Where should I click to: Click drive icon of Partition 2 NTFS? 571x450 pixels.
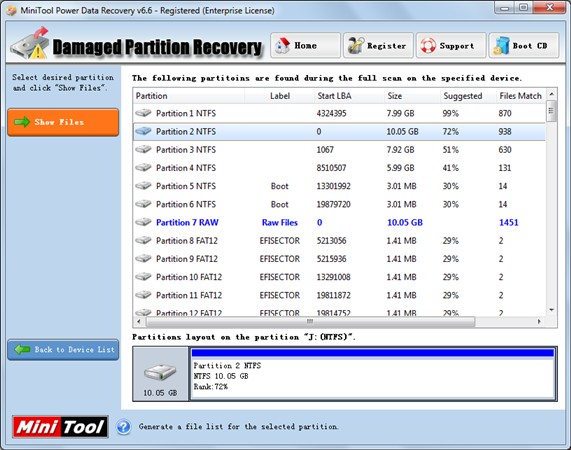click(143, 131)
